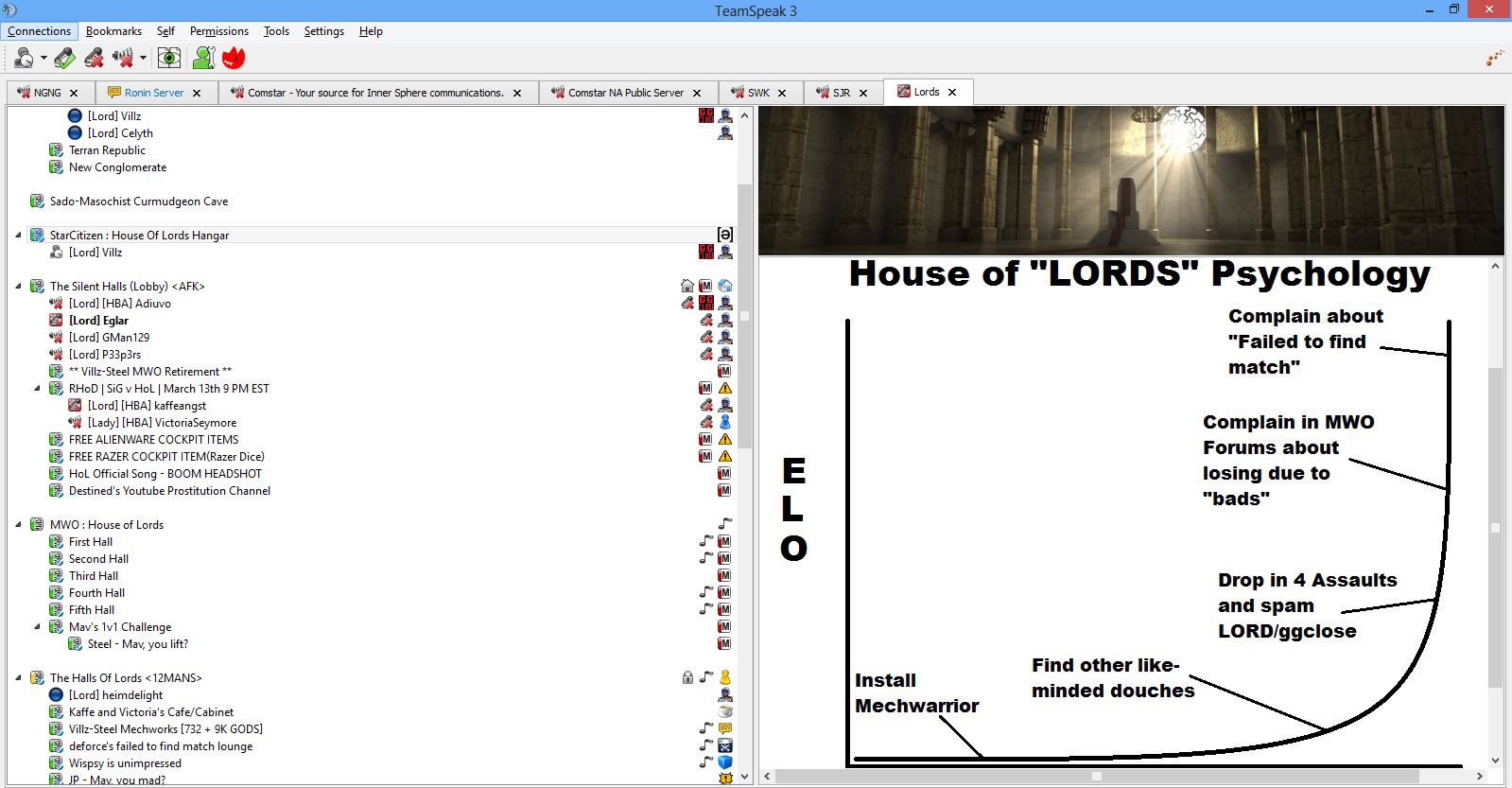
Task: Toggle activate microphone with the green-check mic
Action: click(64, 59)
